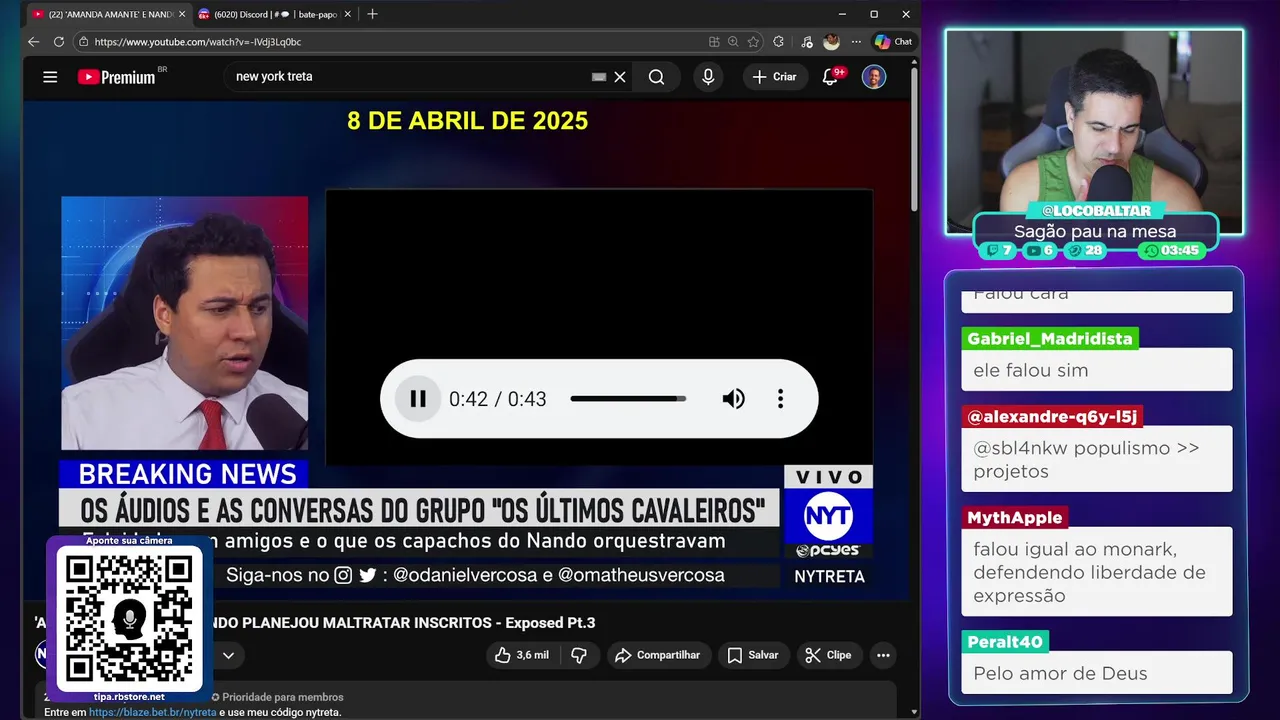Open browser apps icon in address bar
This screenshot has height=720, width=1280.
tap(714, 42)
